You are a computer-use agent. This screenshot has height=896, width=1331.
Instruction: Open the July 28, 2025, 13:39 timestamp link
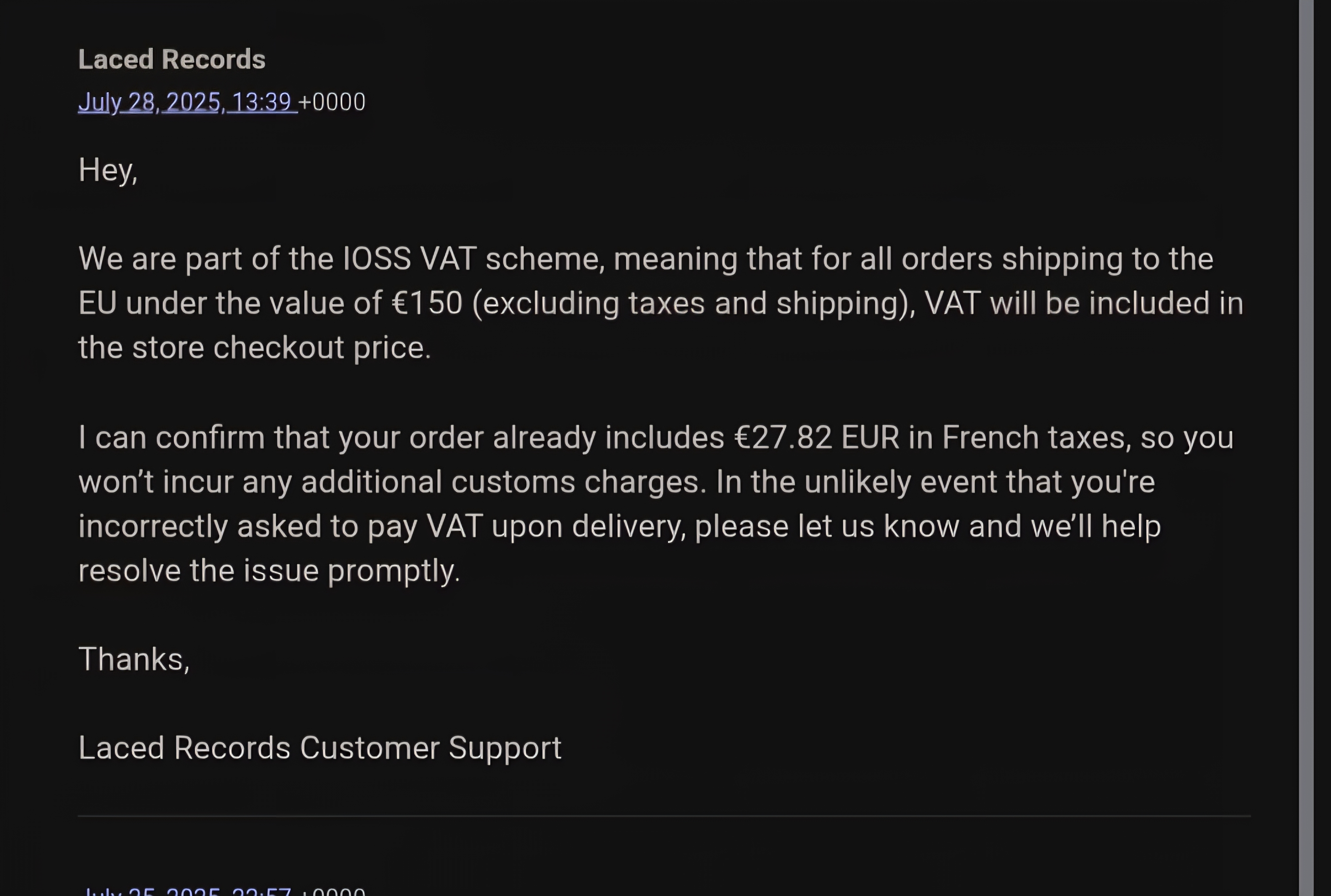[187, 102]
